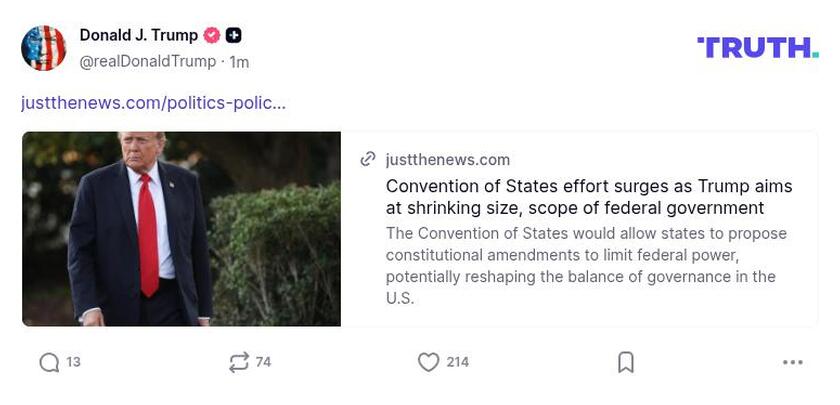
Task: Click the black plus badge icon
Action: pos(233,36)
